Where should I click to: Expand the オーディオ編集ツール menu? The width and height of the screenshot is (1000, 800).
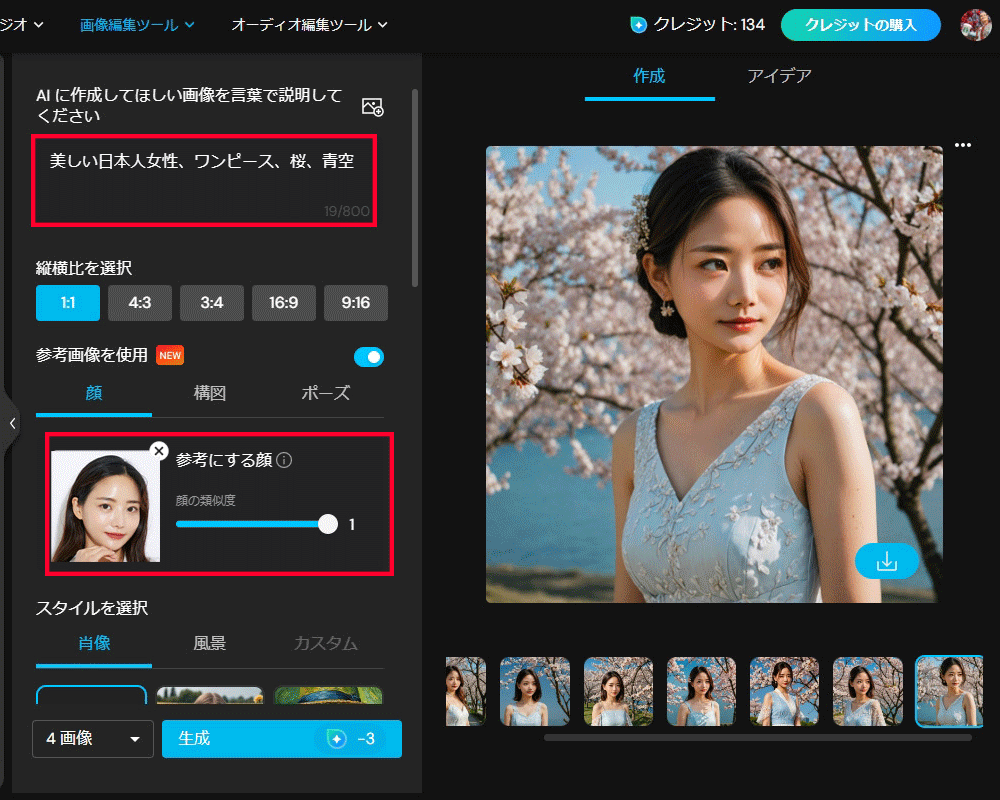(x=309, y=25)
